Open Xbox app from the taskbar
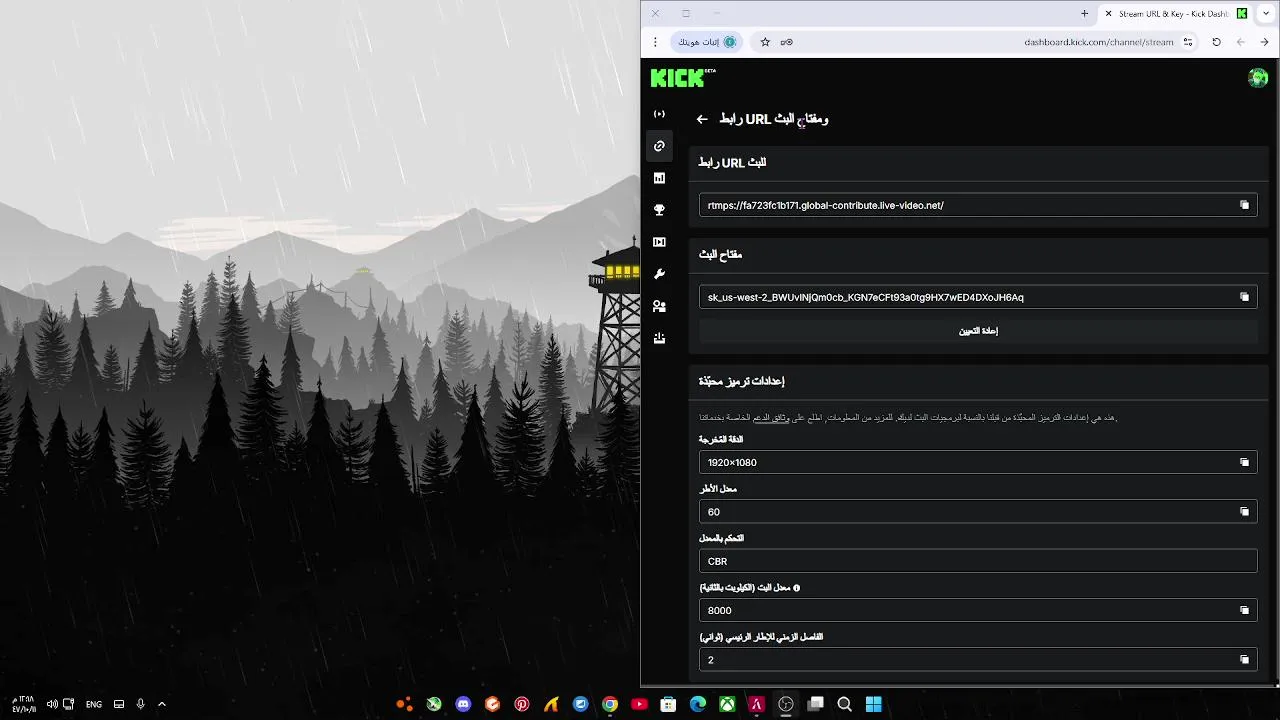 coord(727,704)
